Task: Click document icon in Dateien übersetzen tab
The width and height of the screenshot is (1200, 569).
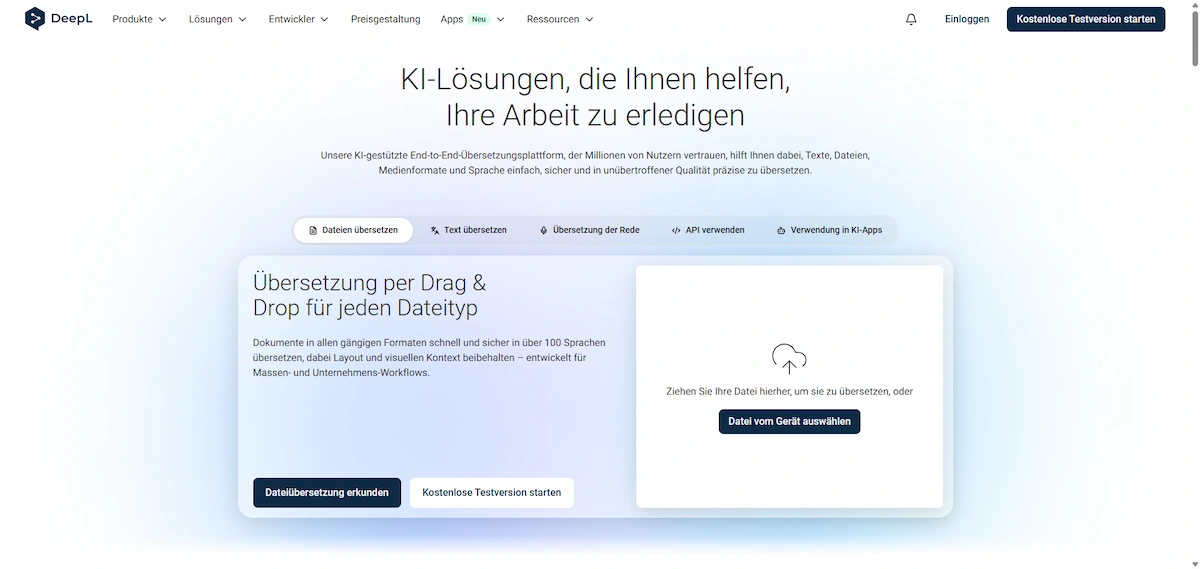Action: [313, 230]
